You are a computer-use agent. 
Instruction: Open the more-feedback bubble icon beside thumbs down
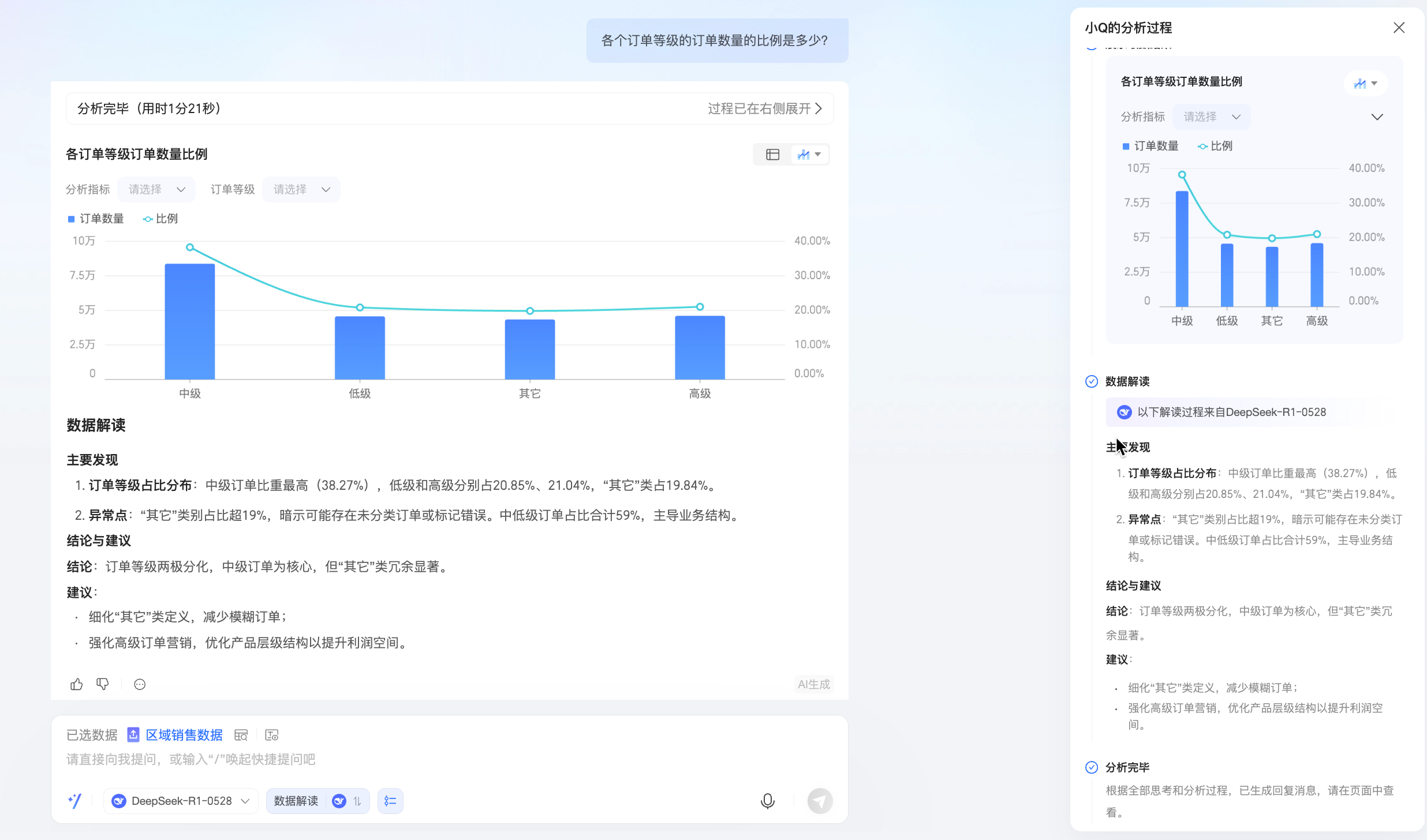(x=140, y=684)
